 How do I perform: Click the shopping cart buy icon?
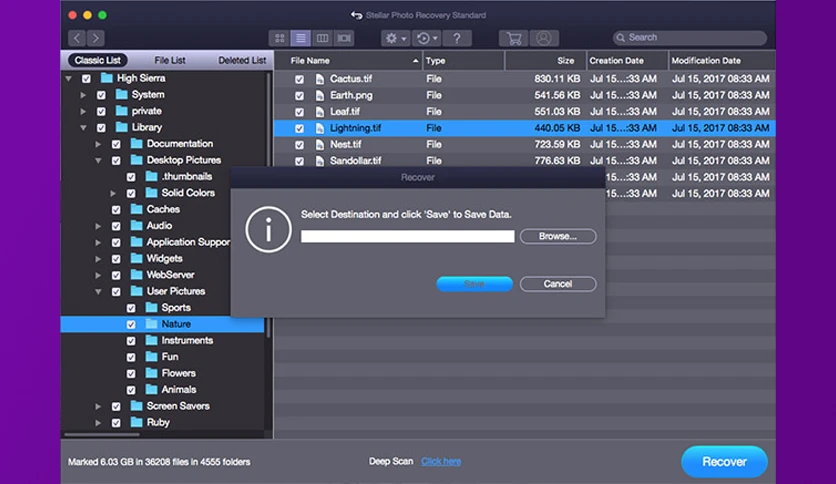[x=514, y=38]
